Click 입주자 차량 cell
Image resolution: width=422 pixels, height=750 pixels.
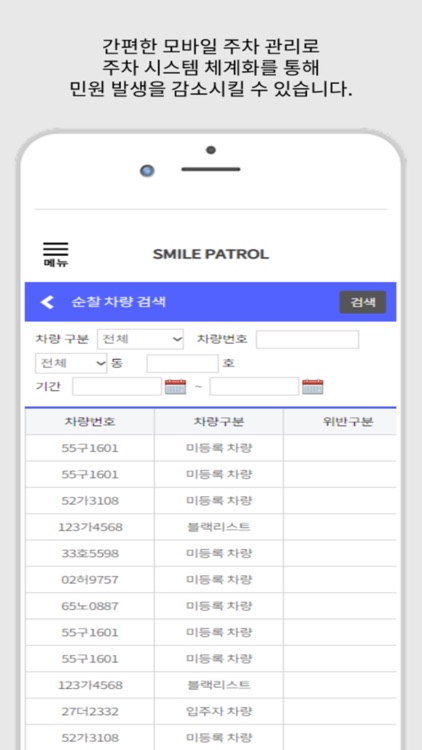(x=219, y=711)
